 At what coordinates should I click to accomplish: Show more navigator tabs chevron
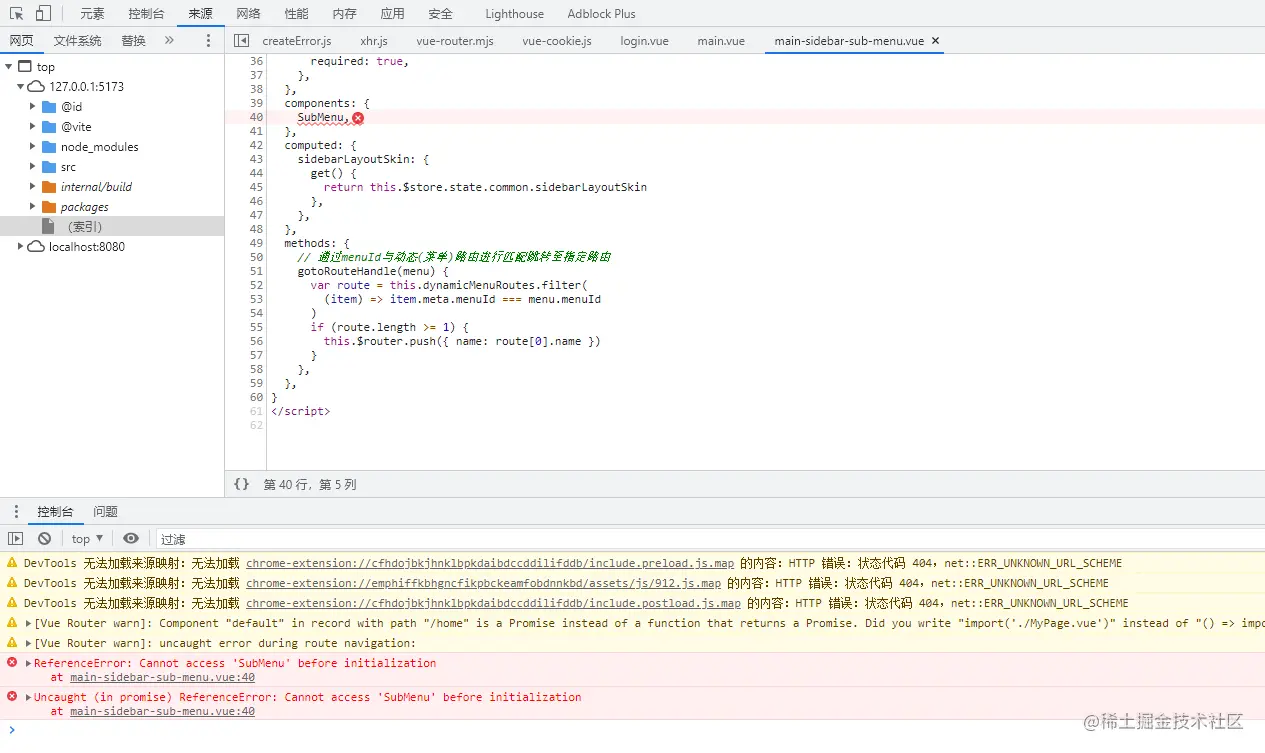pos(169,41)
